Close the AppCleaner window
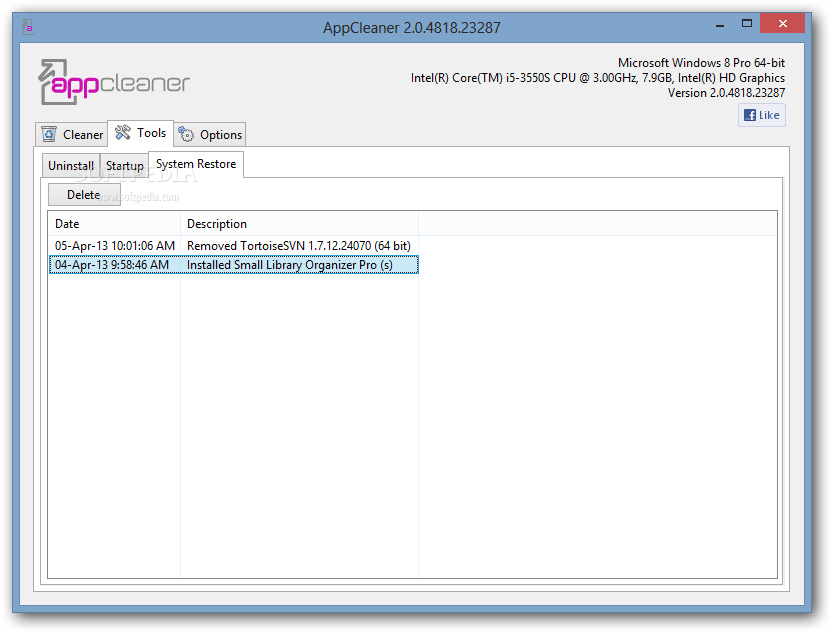Viewport: 832px width, 633px height. 782,23
